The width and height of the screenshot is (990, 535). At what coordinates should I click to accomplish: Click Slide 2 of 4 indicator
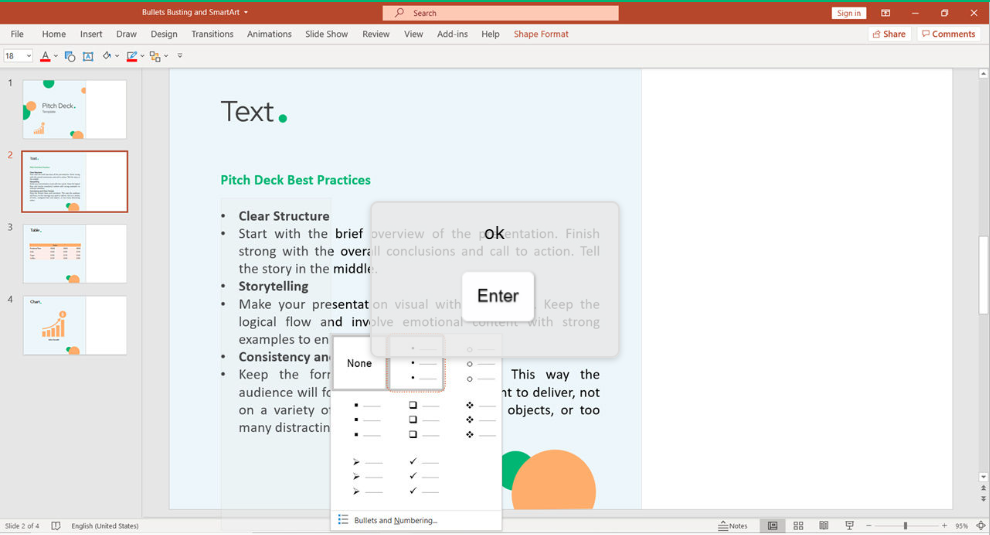pos(22,526)
